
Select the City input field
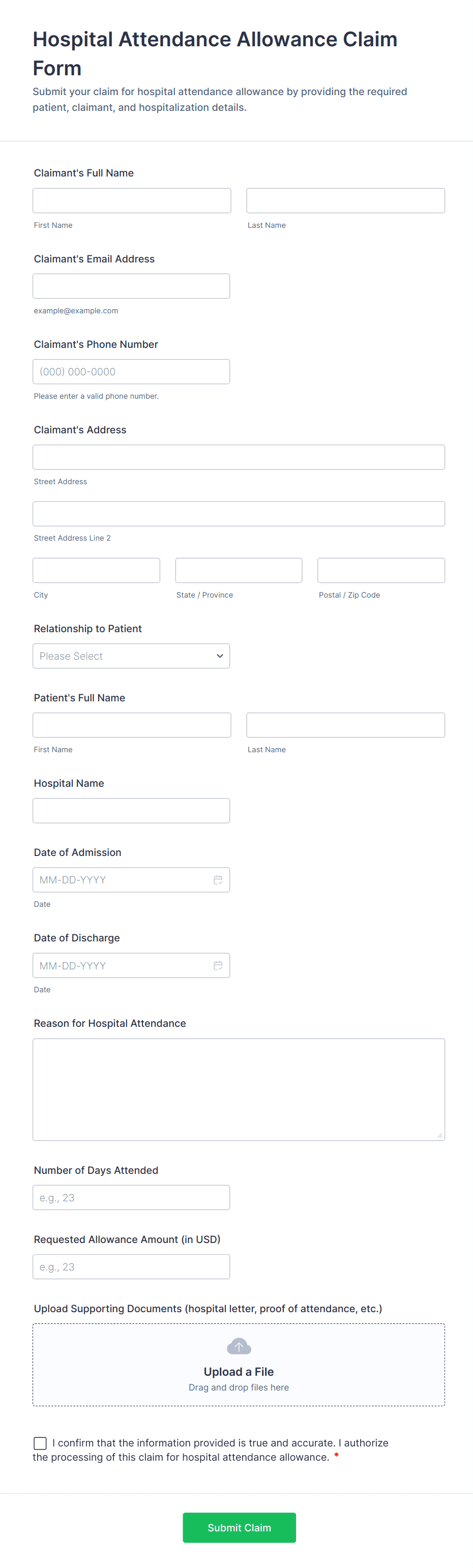click(x=96, y=570)
